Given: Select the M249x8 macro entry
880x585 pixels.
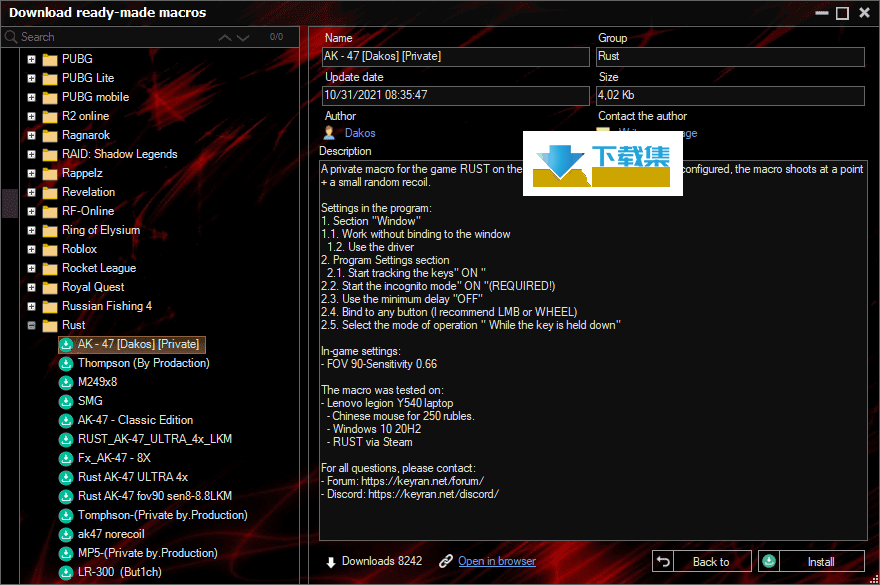Looking at the screenshot, I should (x=98, y=382).
